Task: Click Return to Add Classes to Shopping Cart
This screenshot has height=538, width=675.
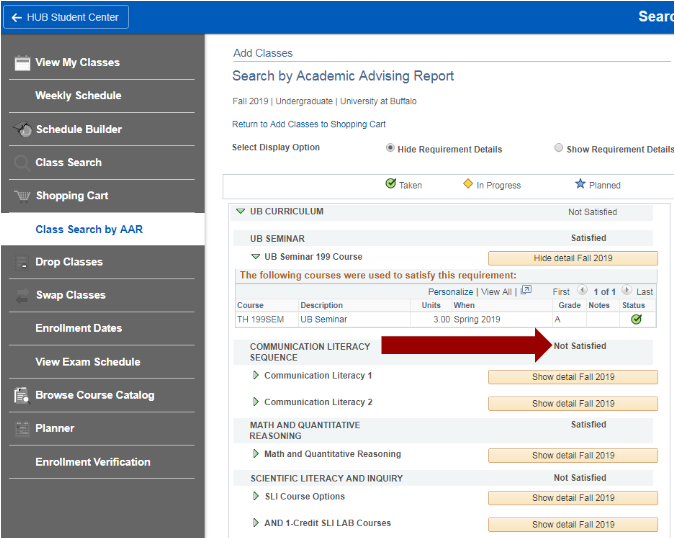Action: coord(308,124)
